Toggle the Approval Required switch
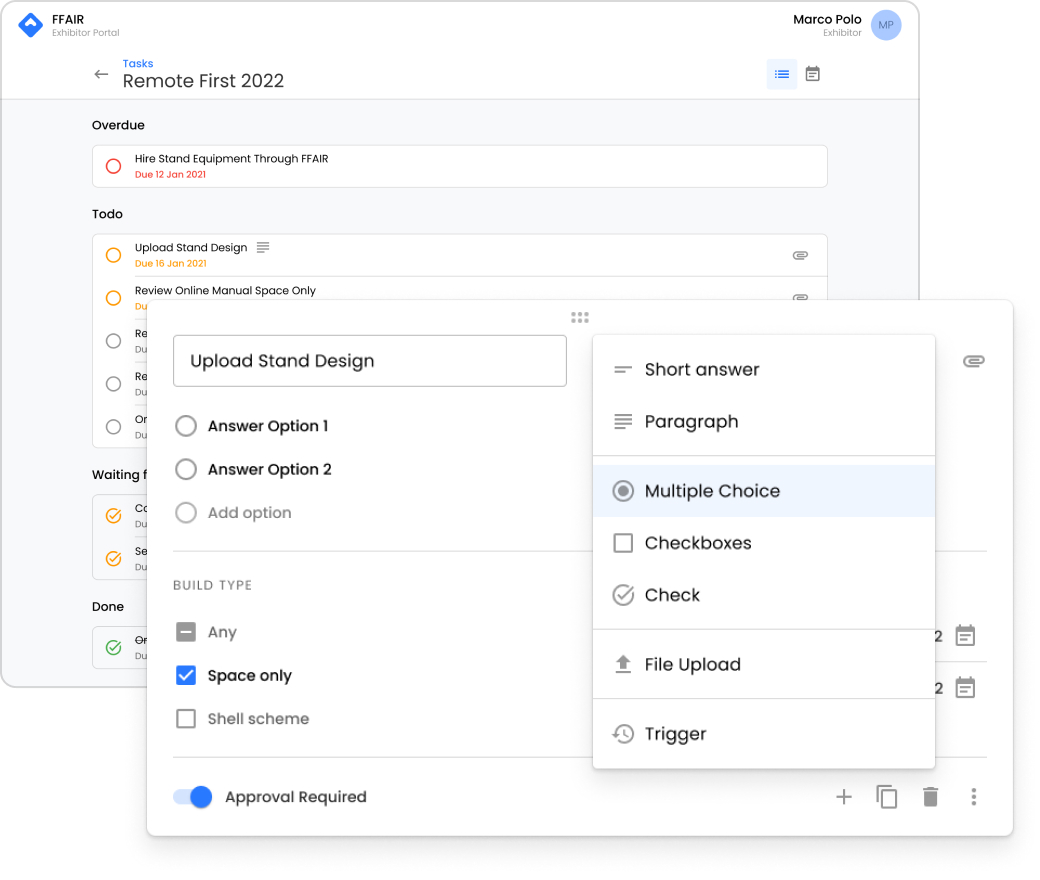This screenshot has width=1040, height=880. (x=192, y=796)
